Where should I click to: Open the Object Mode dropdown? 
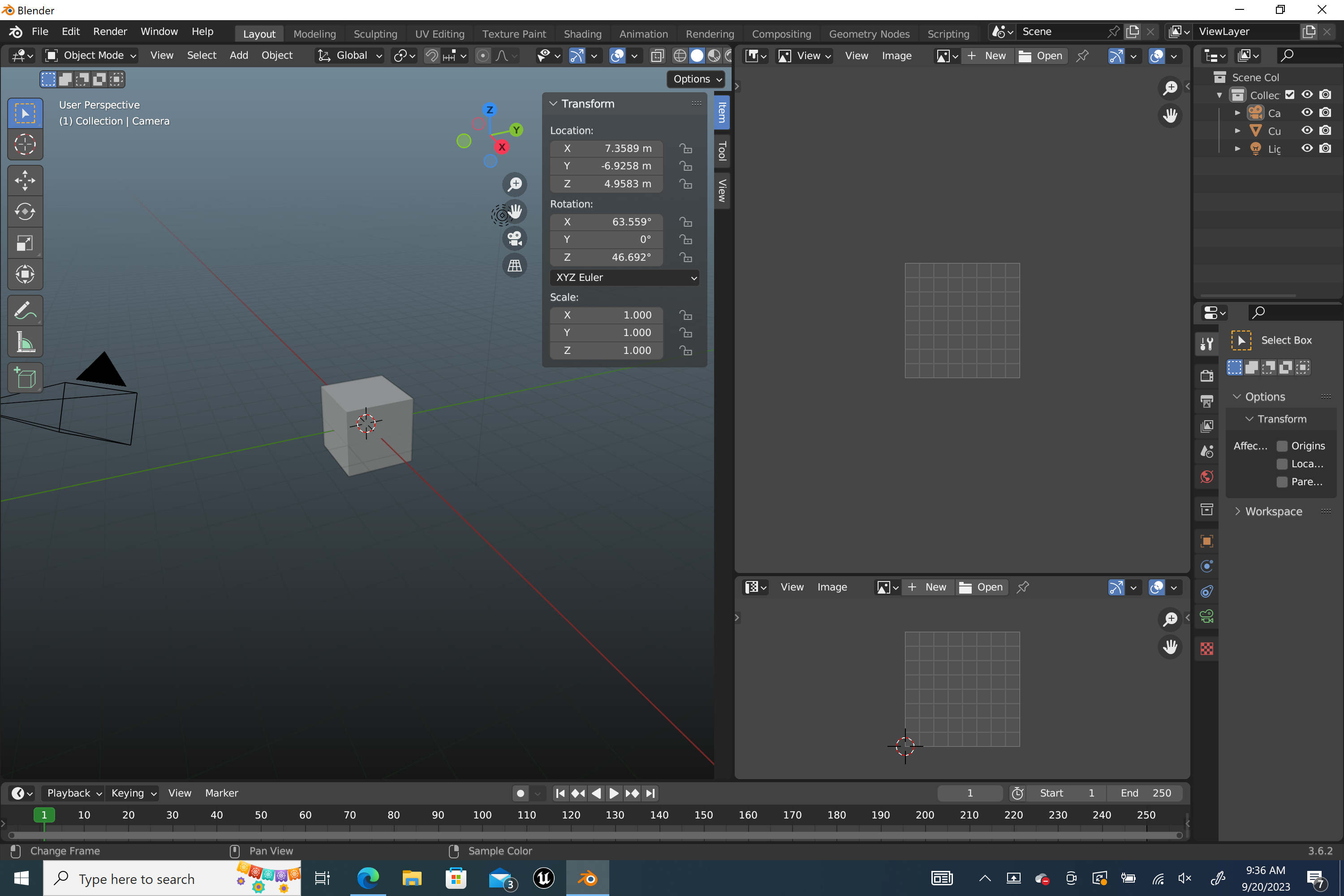(x=91, y=56)
